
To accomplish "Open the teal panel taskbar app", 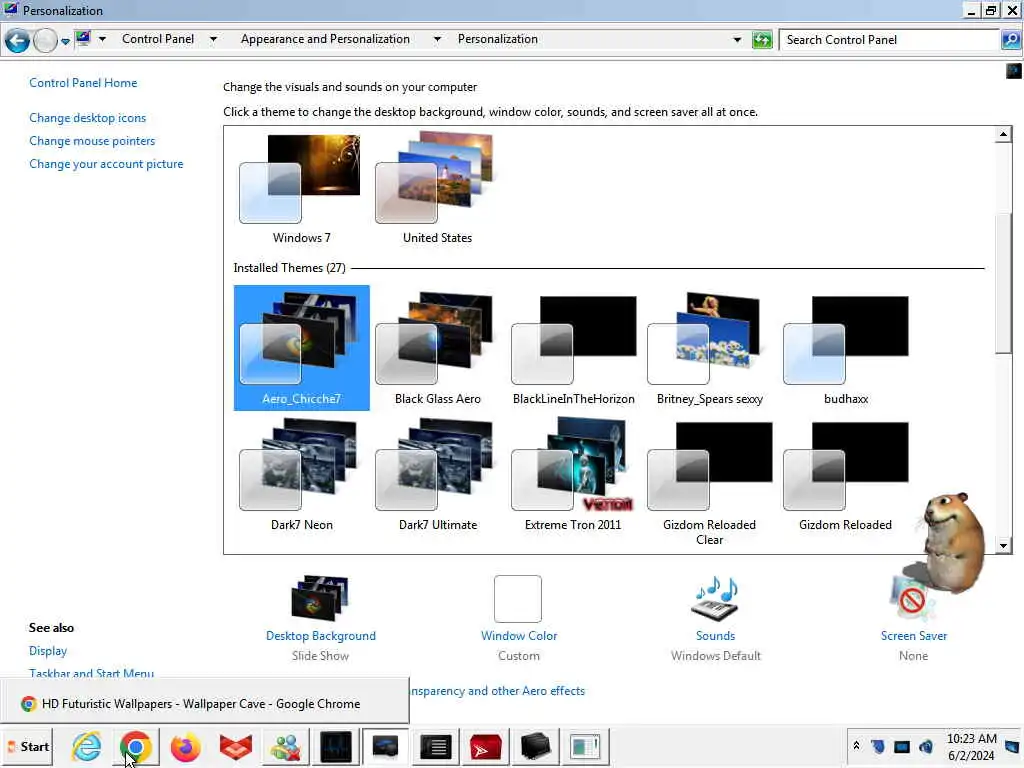I will coord(585,746).
